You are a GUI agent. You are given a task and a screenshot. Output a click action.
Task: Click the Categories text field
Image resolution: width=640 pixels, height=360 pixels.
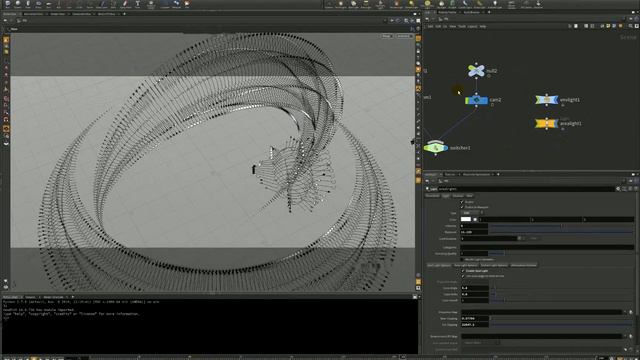(x=547, y=247)
